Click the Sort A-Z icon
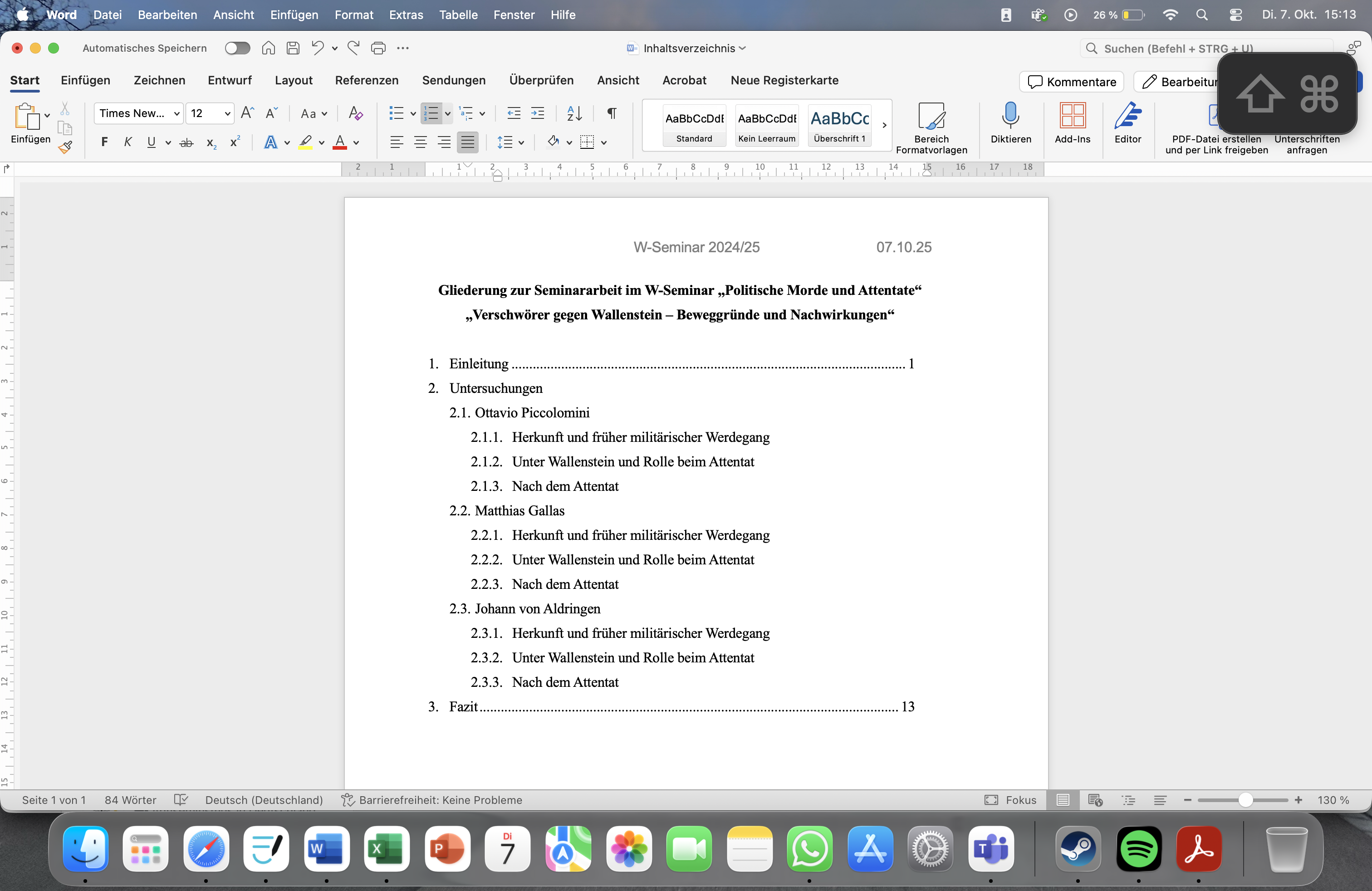This screenshot has height=891, width=1372. click(574, 113)
